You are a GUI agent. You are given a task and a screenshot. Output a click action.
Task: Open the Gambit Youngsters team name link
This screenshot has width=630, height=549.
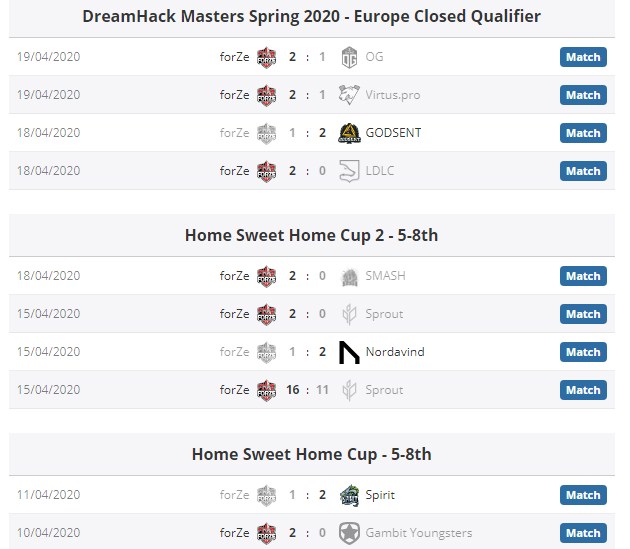419,533
